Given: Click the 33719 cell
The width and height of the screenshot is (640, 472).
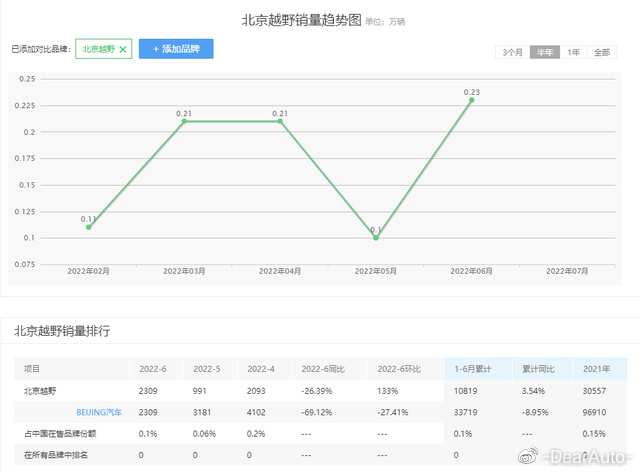Looking at the screenshot, I should (x=465, y=412).
